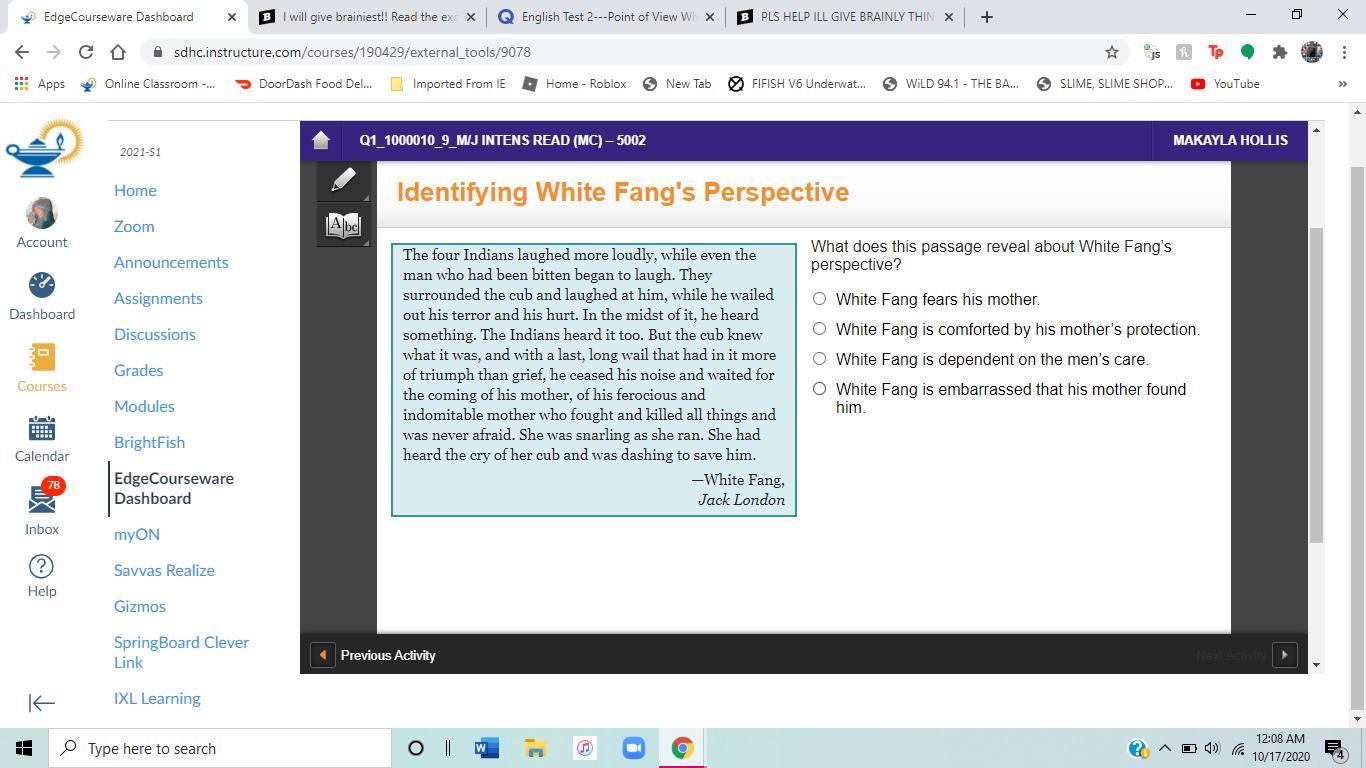
Task: Open a new browser tab
Action: 986,17
